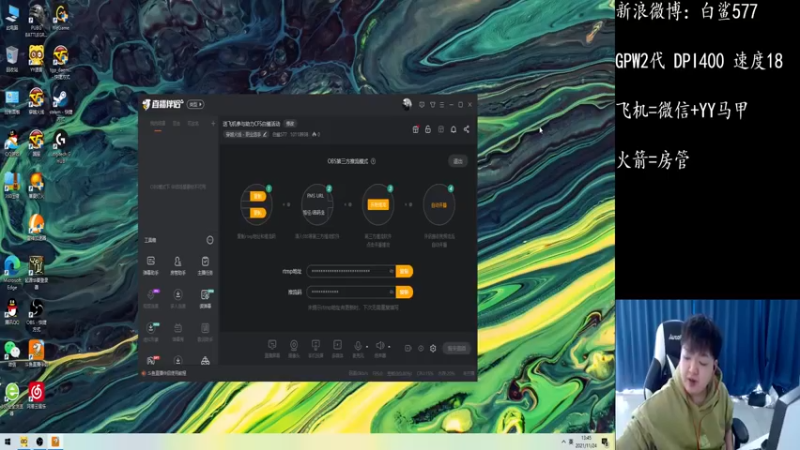Click the padlock icon in room header
800x450 pixels.
428,130
